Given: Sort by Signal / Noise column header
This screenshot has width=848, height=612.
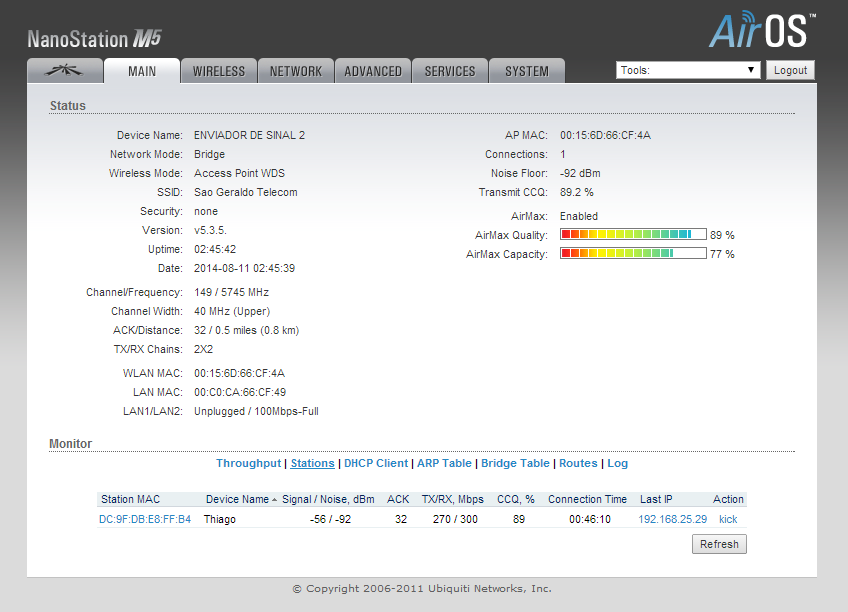Looking at the screenshot, I should (x=328, y=499).
